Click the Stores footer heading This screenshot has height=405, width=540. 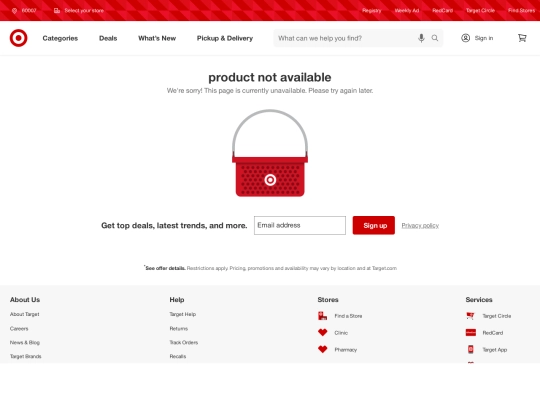(328, 300)
